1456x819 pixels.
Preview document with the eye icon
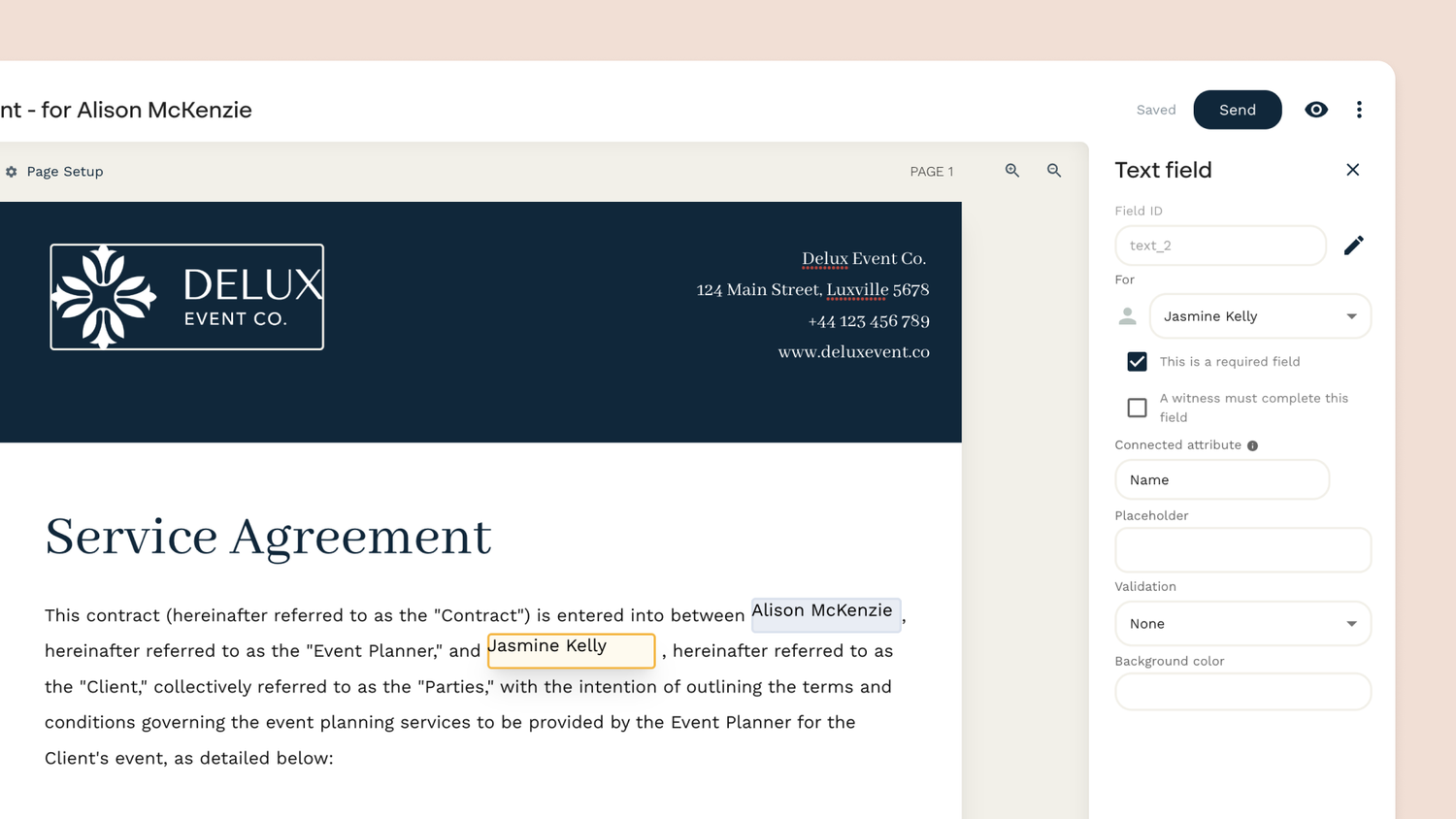point(1315,110)
